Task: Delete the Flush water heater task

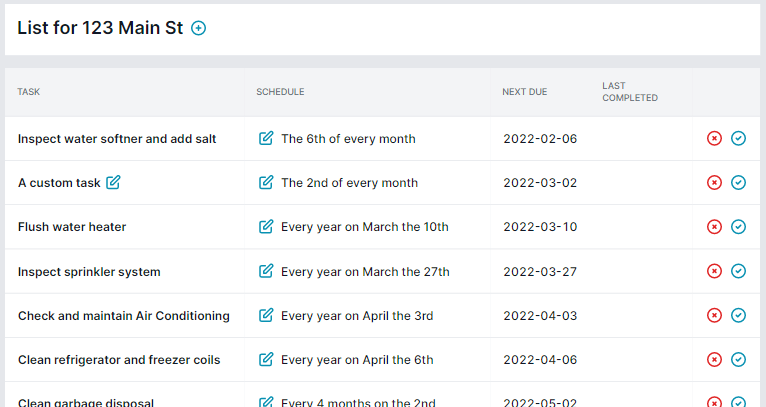Action: 714,227
